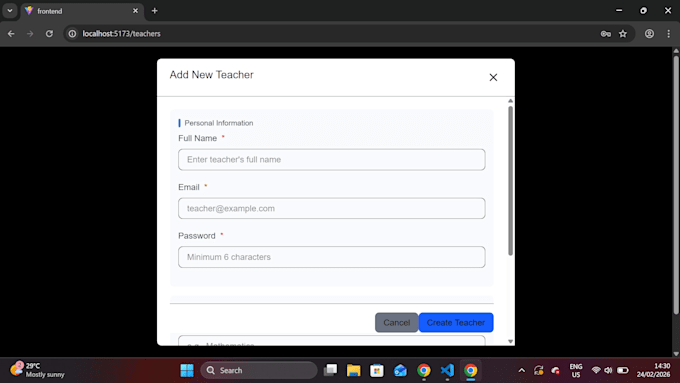Open the Chrome profile icon
This screenshot has height=383, width=680.
point(649,33)
